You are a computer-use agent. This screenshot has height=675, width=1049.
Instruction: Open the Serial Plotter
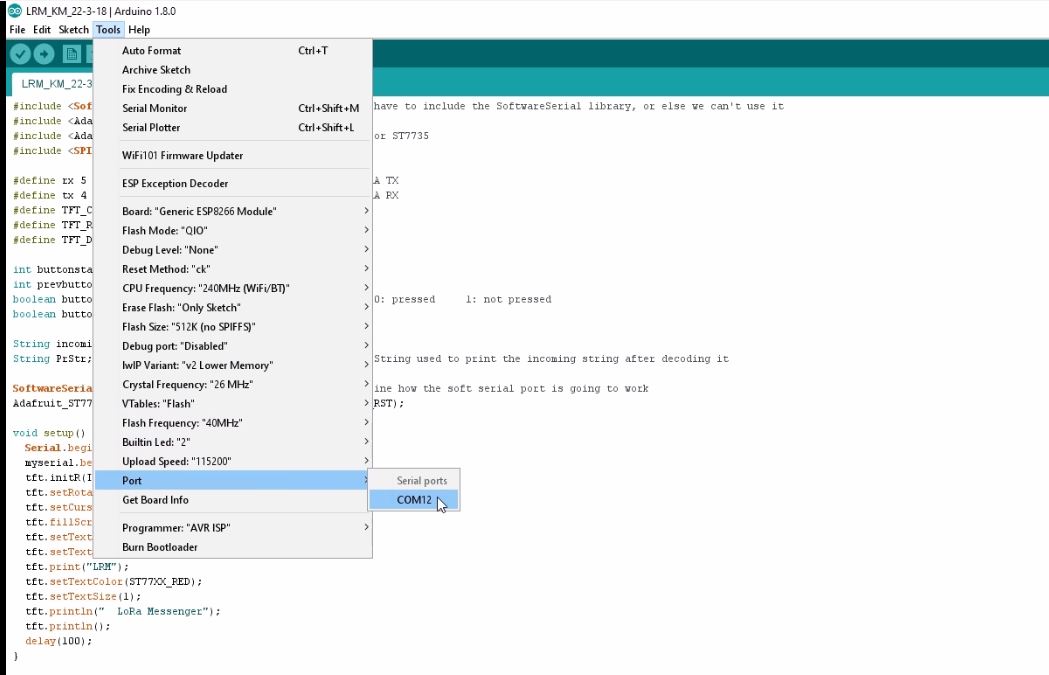click(232, 127)
